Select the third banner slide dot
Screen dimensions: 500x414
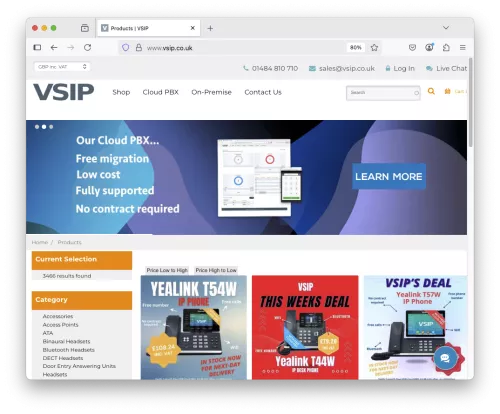[51, 127]
